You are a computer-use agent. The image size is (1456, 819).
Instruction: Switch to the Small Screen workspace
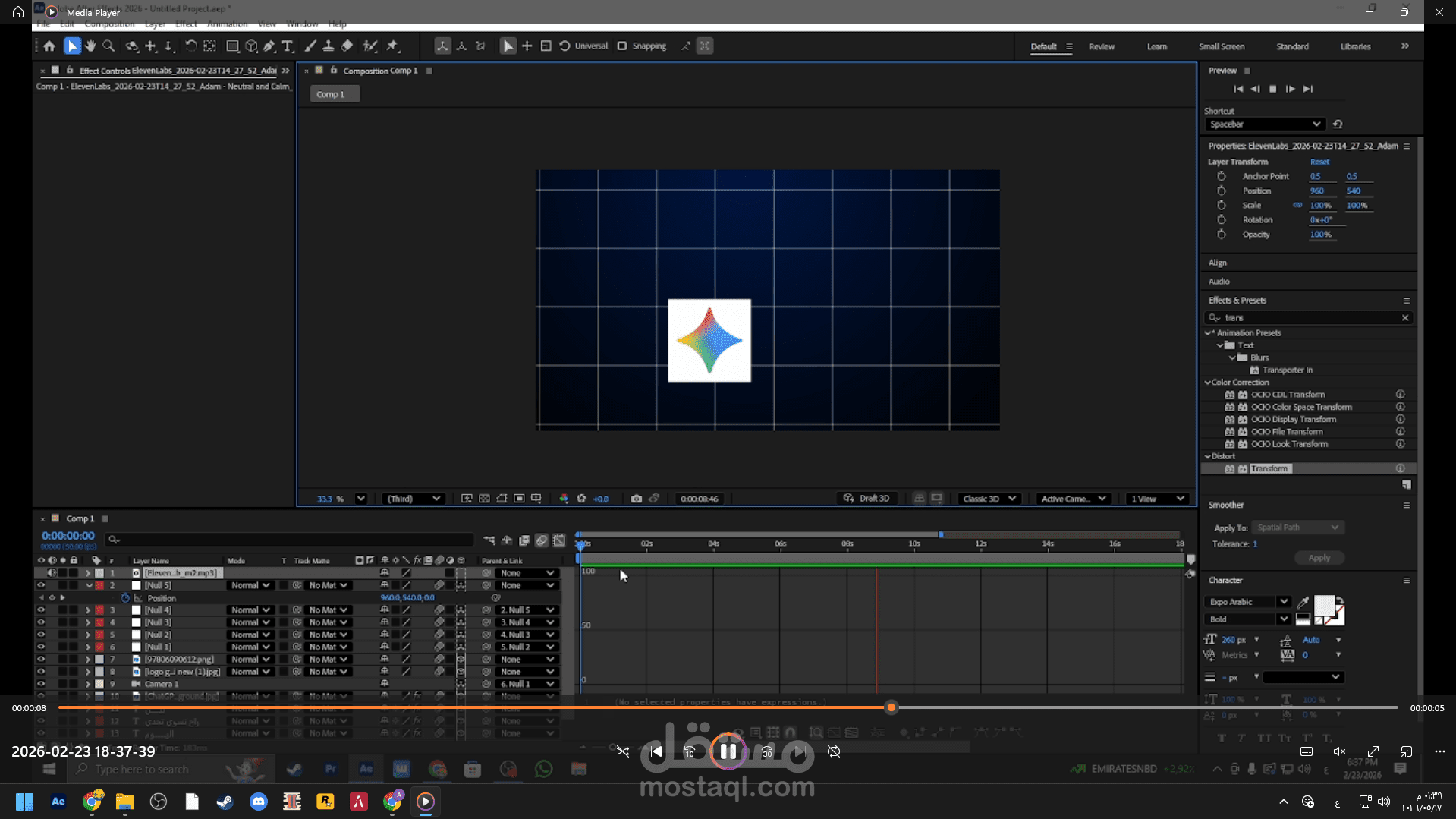(x=1222, y=47)
